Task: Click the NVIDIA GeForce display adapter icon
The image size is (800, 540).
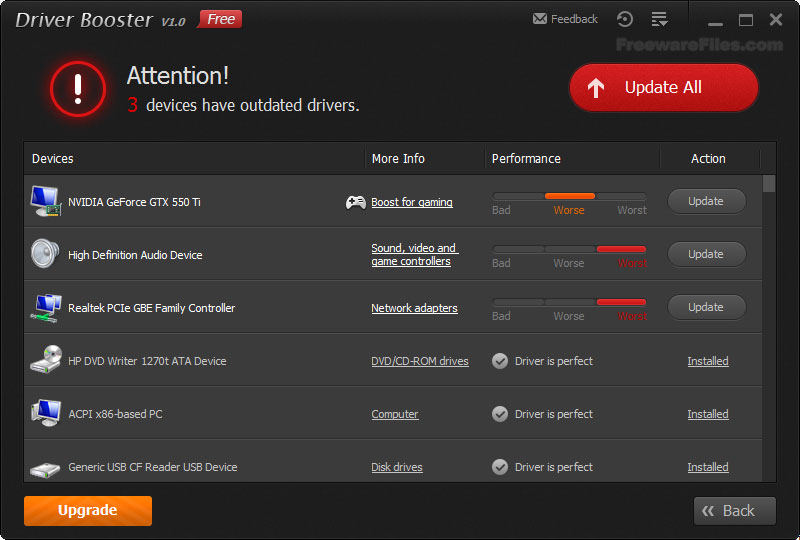Action: pyautogui.click(x=45, y=201)
